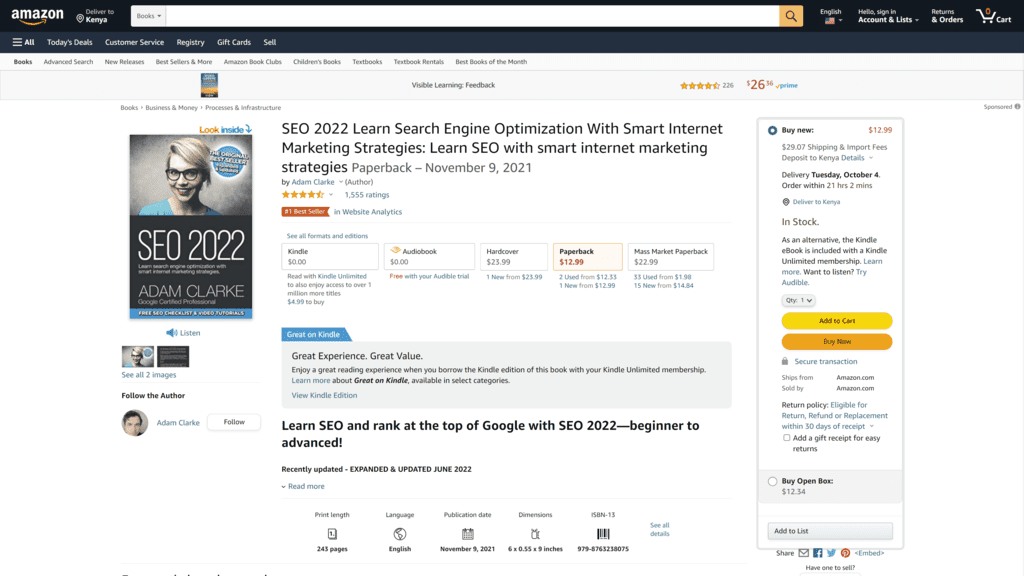Select the Audiobook format option
1024x576 pixels.
(429, 257)
